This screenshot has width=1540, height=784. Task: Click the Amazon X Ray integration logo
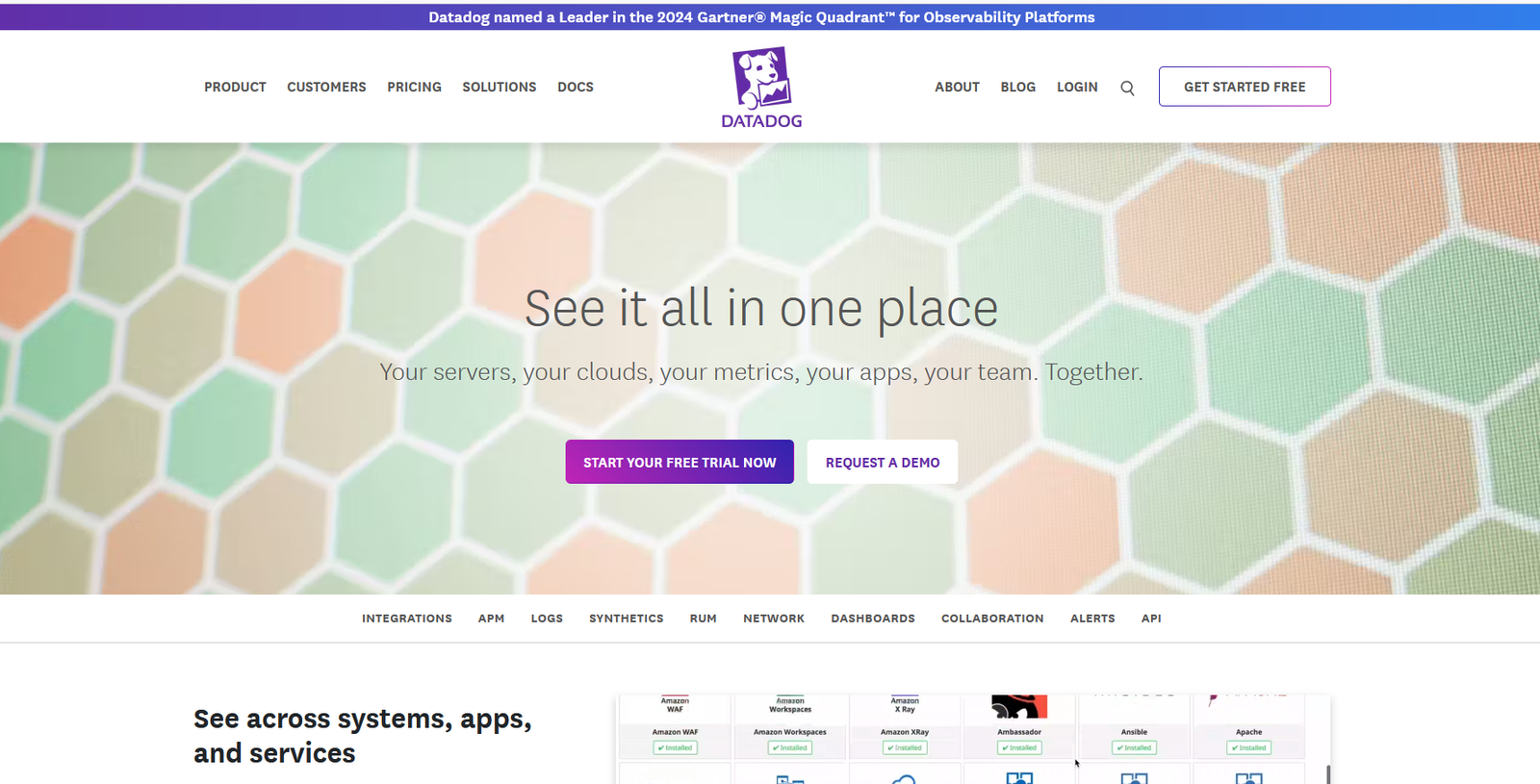[x=905, y=705]
